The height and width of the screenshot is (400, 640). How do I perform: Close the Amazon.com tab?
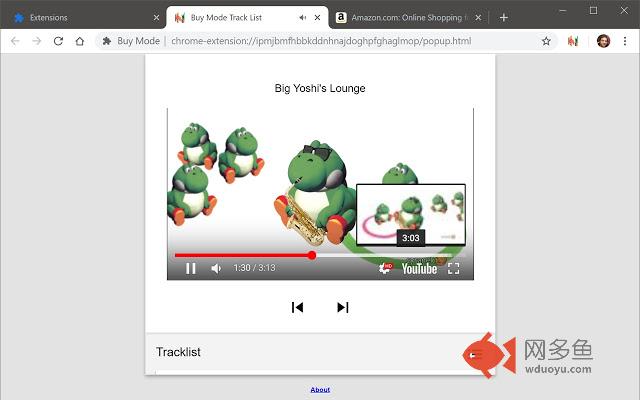pos(478,18)
